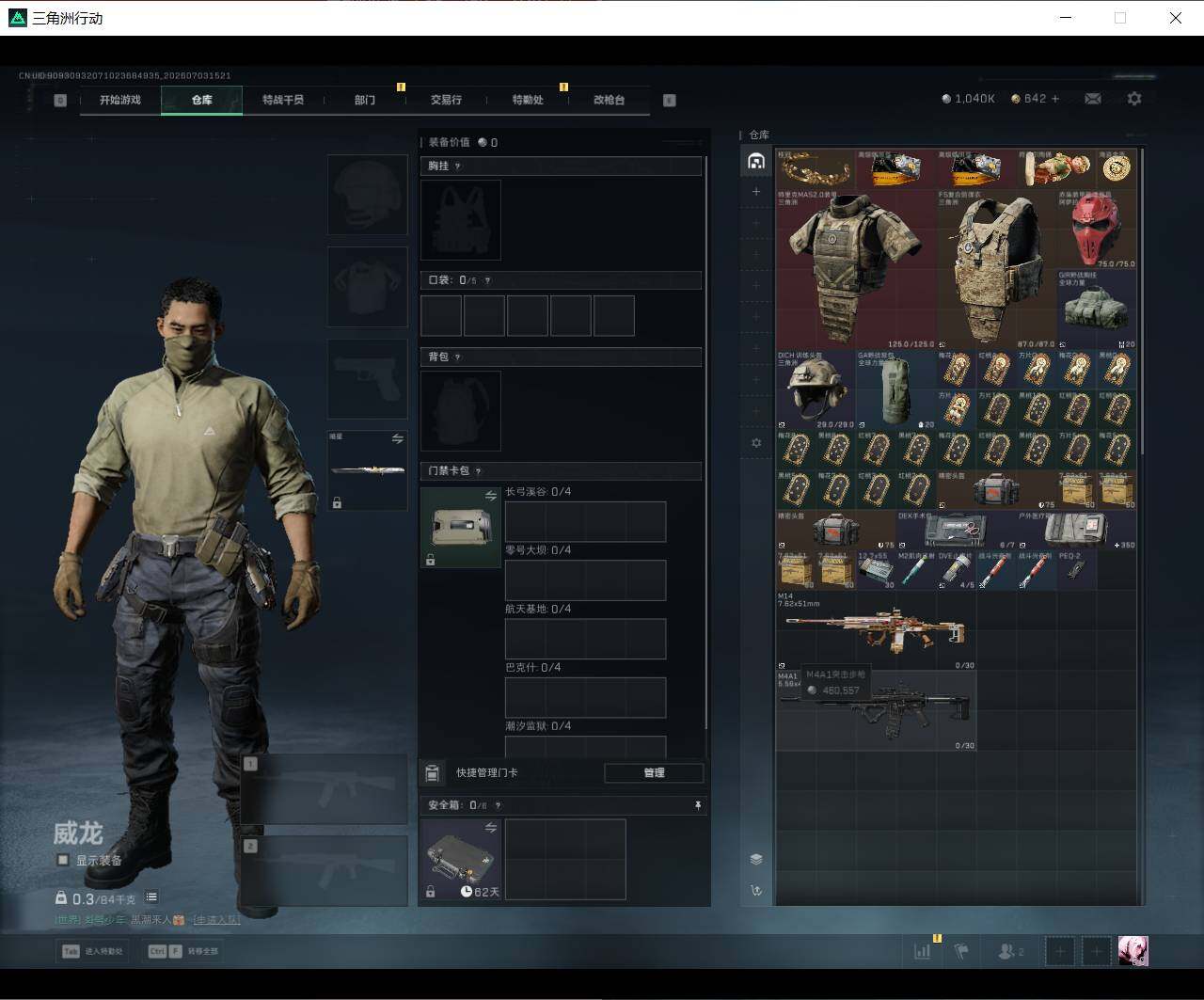Open the gear icon in the stash sidebar
The width and height of the screenshot is (1204, 1000).
pos(756,442)
